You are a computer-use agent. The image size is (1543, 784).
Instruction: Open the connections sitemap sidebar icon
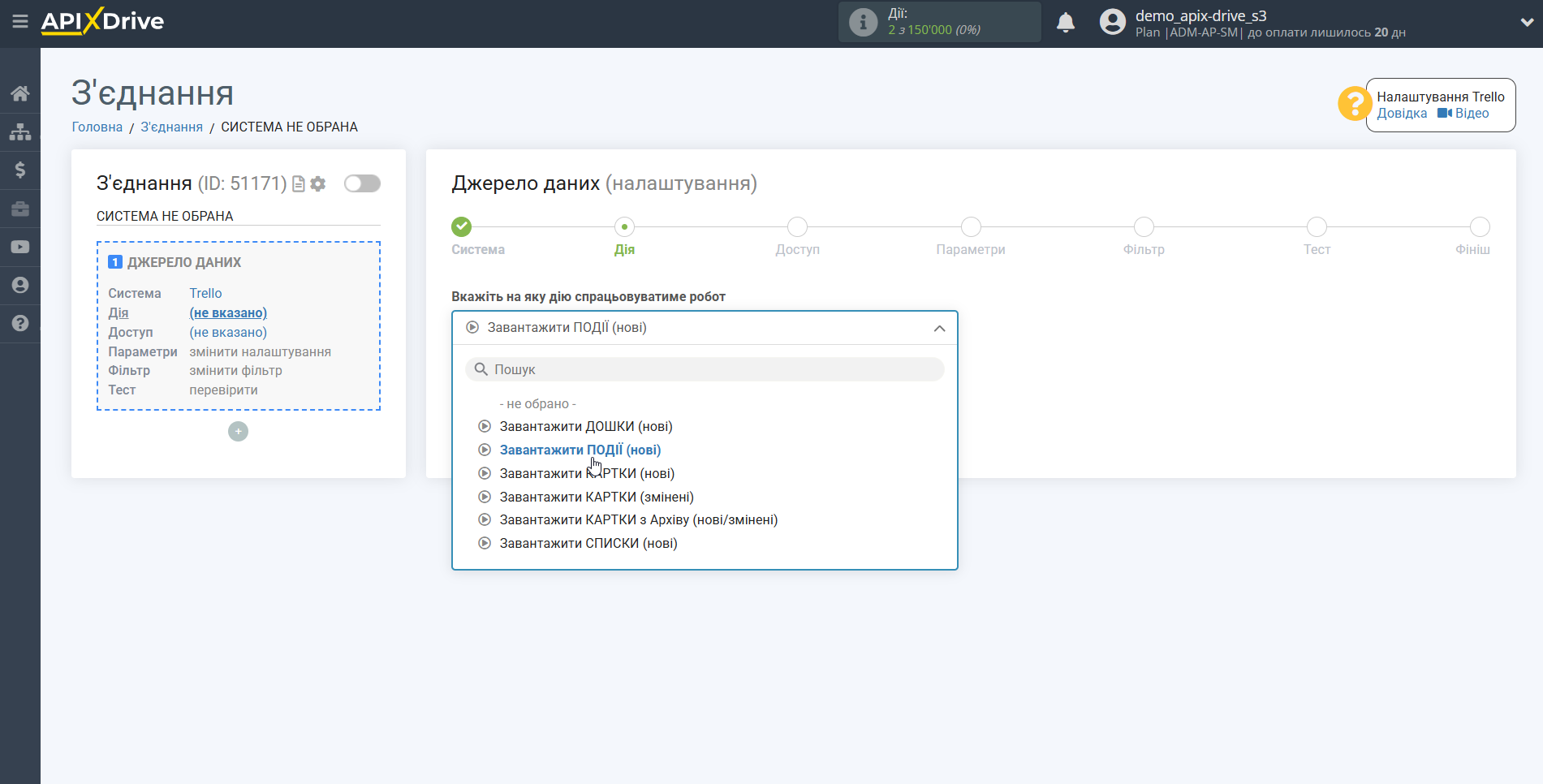point(20,131)
